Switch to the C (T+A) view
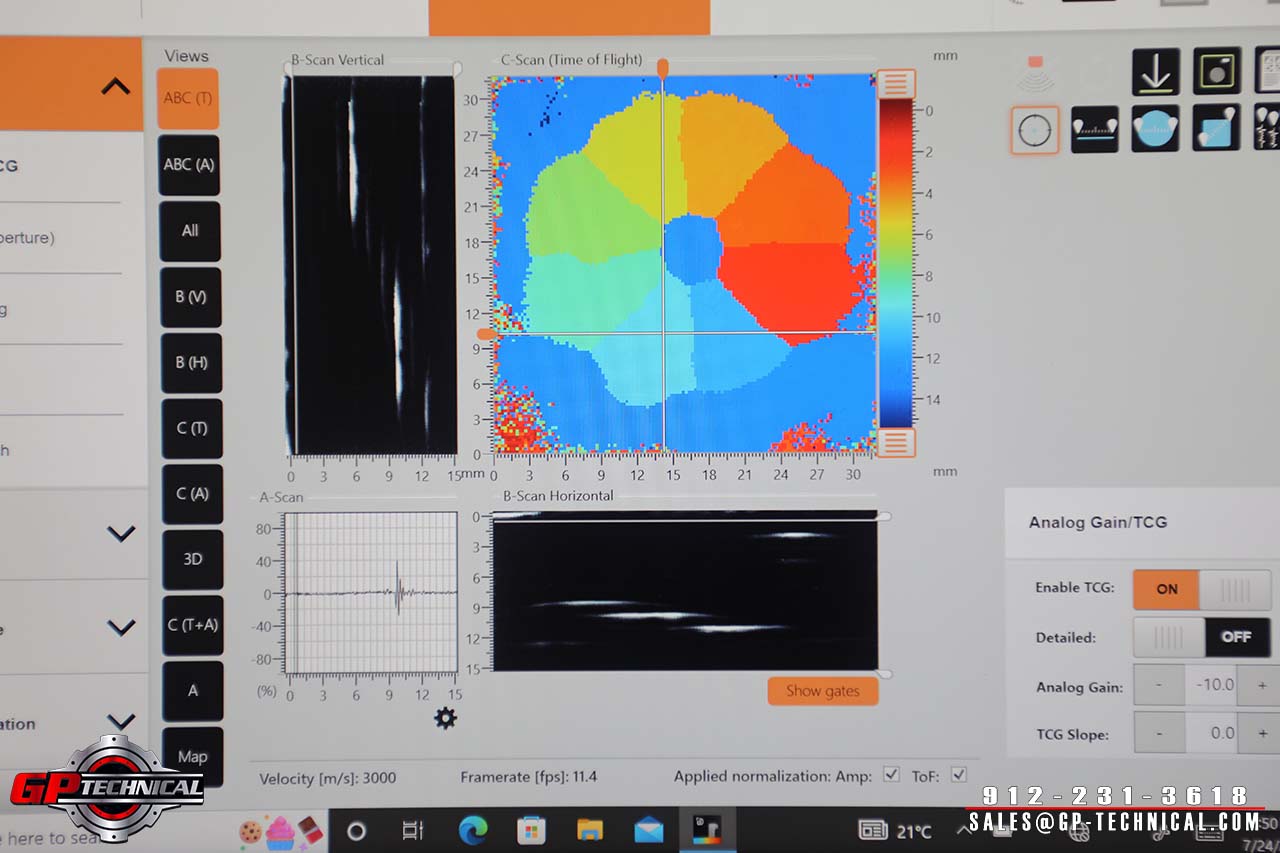This screenshot has height=853, width=1280. [191, 625]
